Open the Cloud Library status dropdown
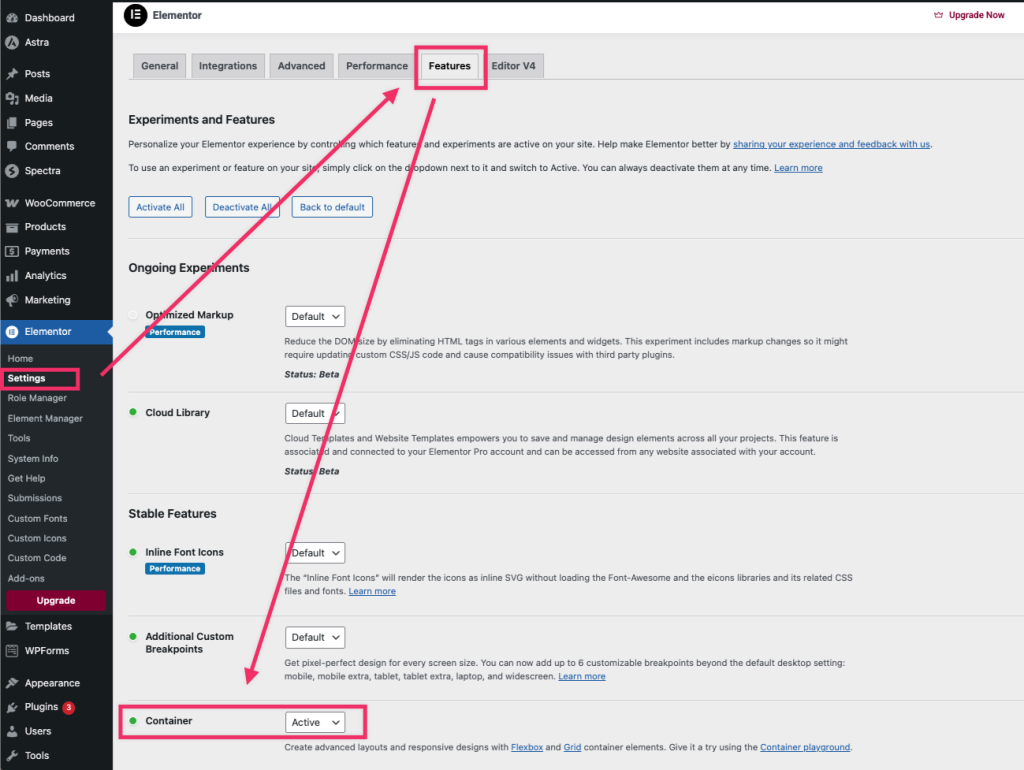The height and width of the screenshot is (770, 1024). (315, 413)
